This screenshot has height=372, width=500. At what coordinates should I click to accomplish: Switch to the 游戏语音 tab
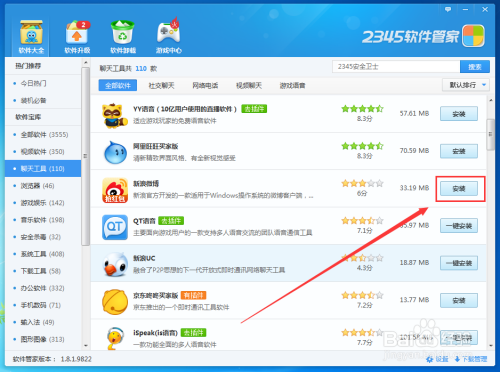[292, 86]
